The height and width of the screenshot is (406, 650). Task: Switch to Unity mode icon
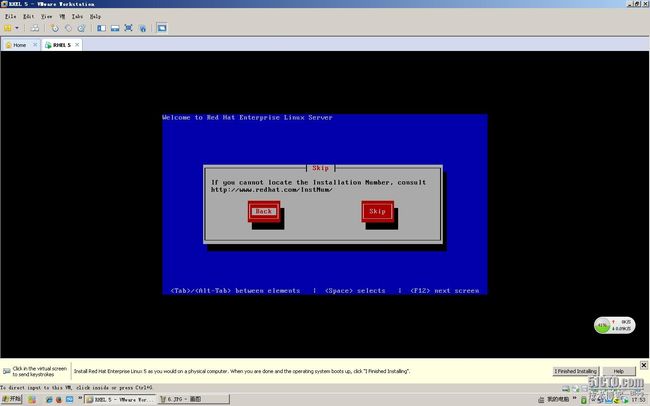tap(142, 28)
